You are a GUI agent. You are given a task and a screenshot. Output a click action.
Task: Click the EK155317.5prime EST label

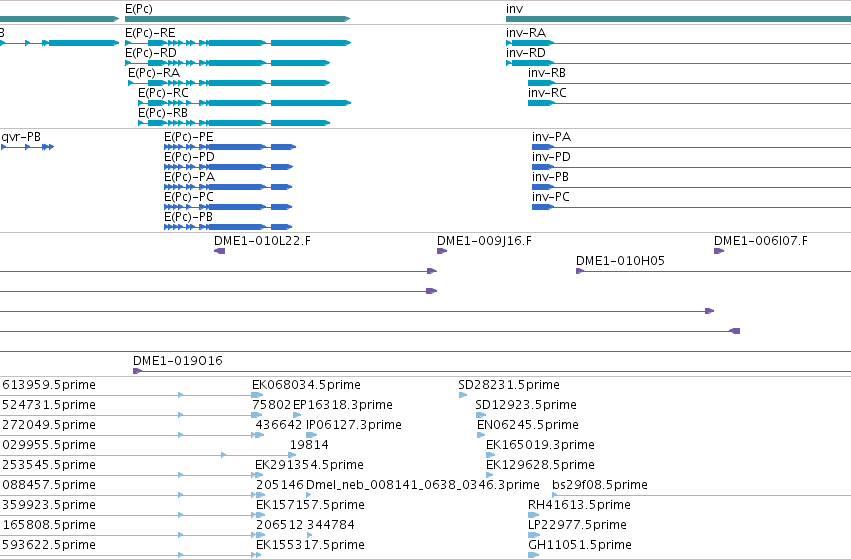tap(310, 545)
